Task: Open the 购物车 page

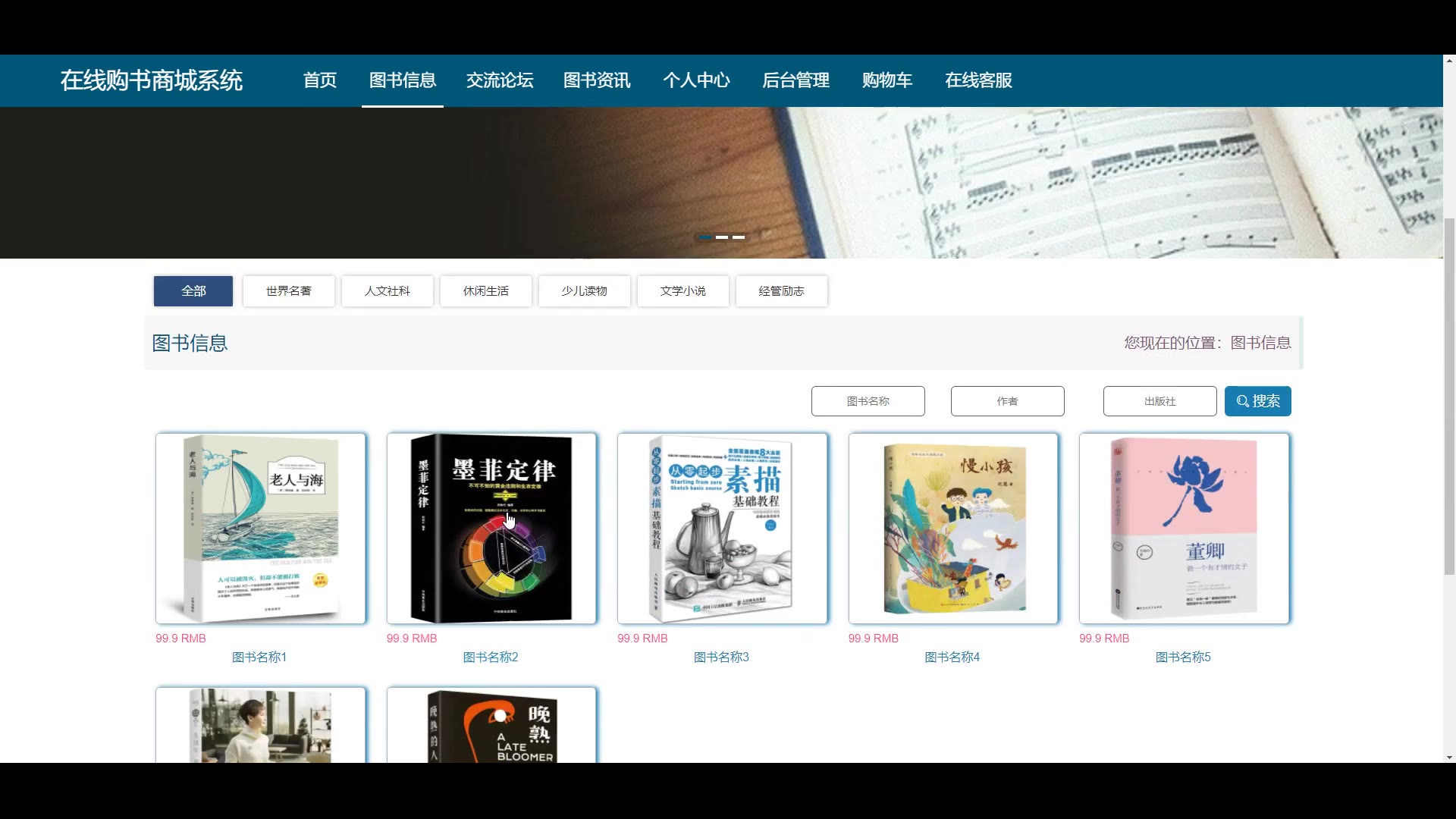Action: coord(887,80)
